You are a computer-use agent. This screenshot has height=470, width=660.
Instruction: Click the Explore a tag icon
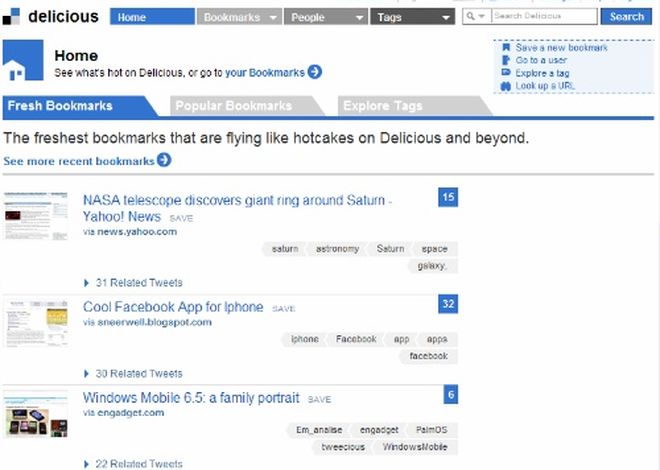(506, 72)
